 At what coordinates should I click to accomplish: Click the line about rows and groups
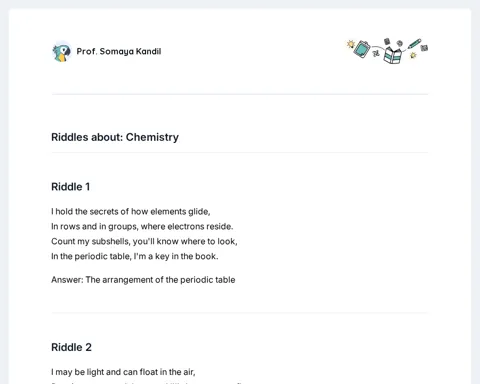(142, 227)
